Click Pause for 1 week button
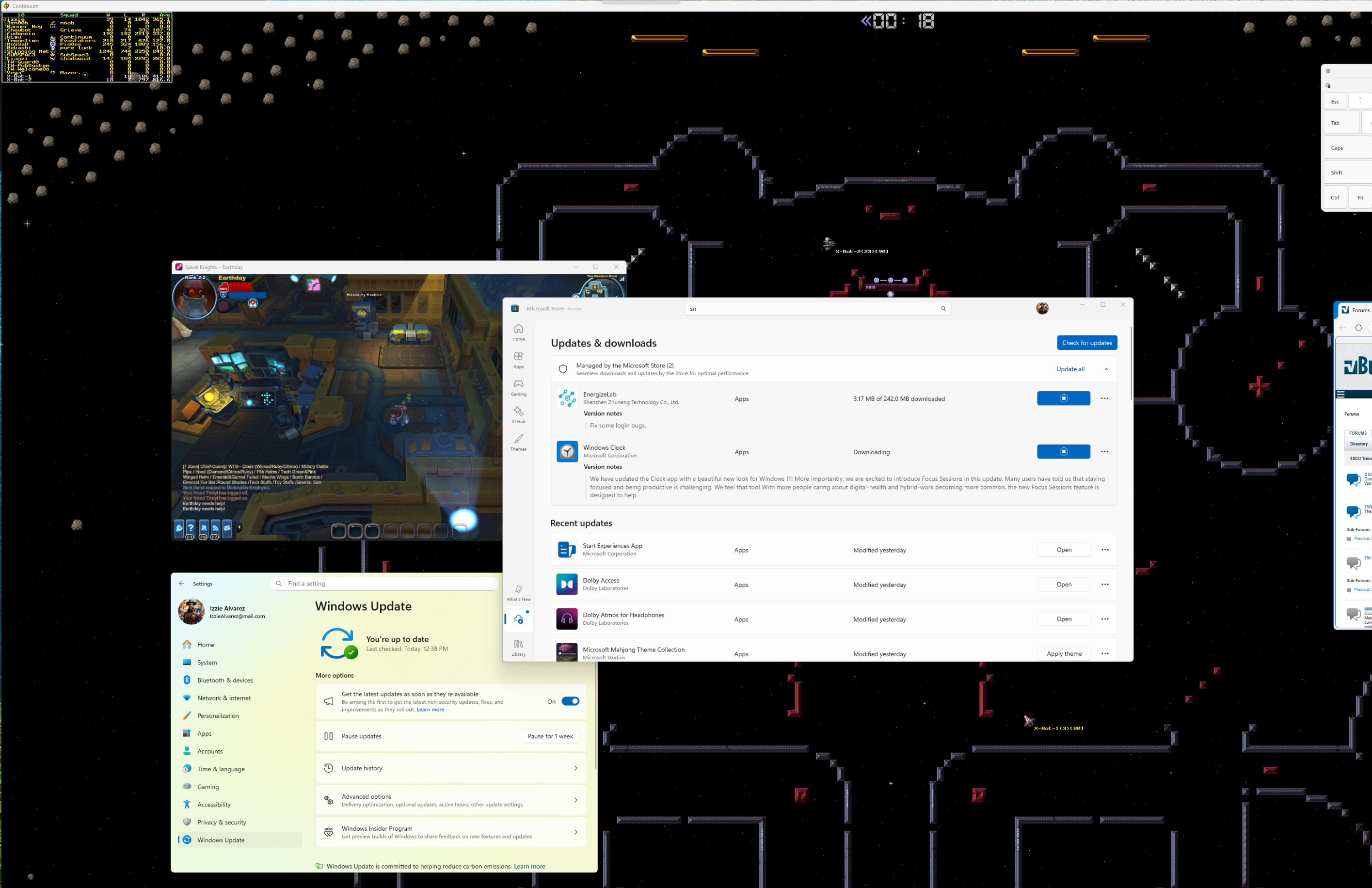 [550, 736]
